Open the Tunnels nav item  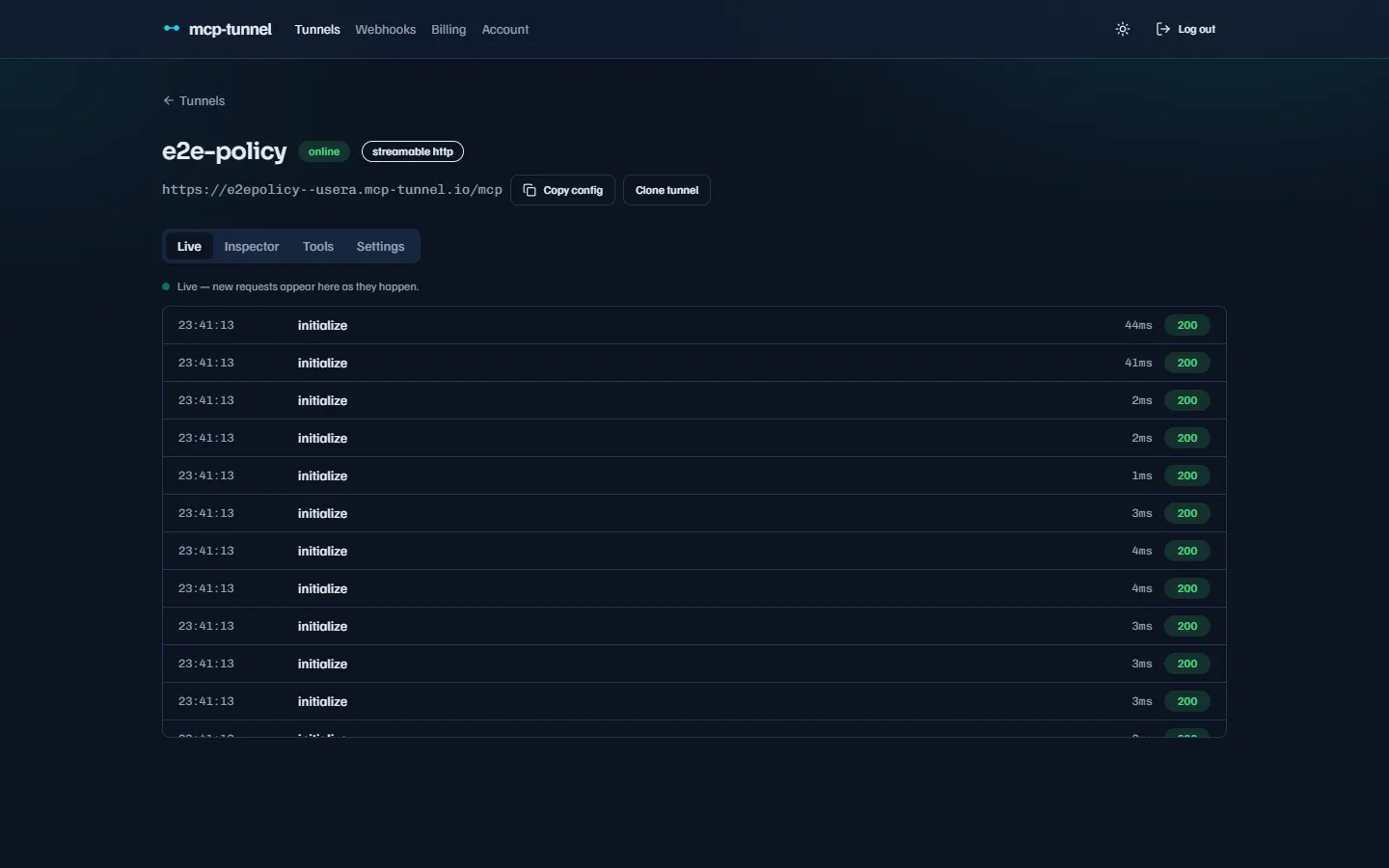click(x=317, y=29)
